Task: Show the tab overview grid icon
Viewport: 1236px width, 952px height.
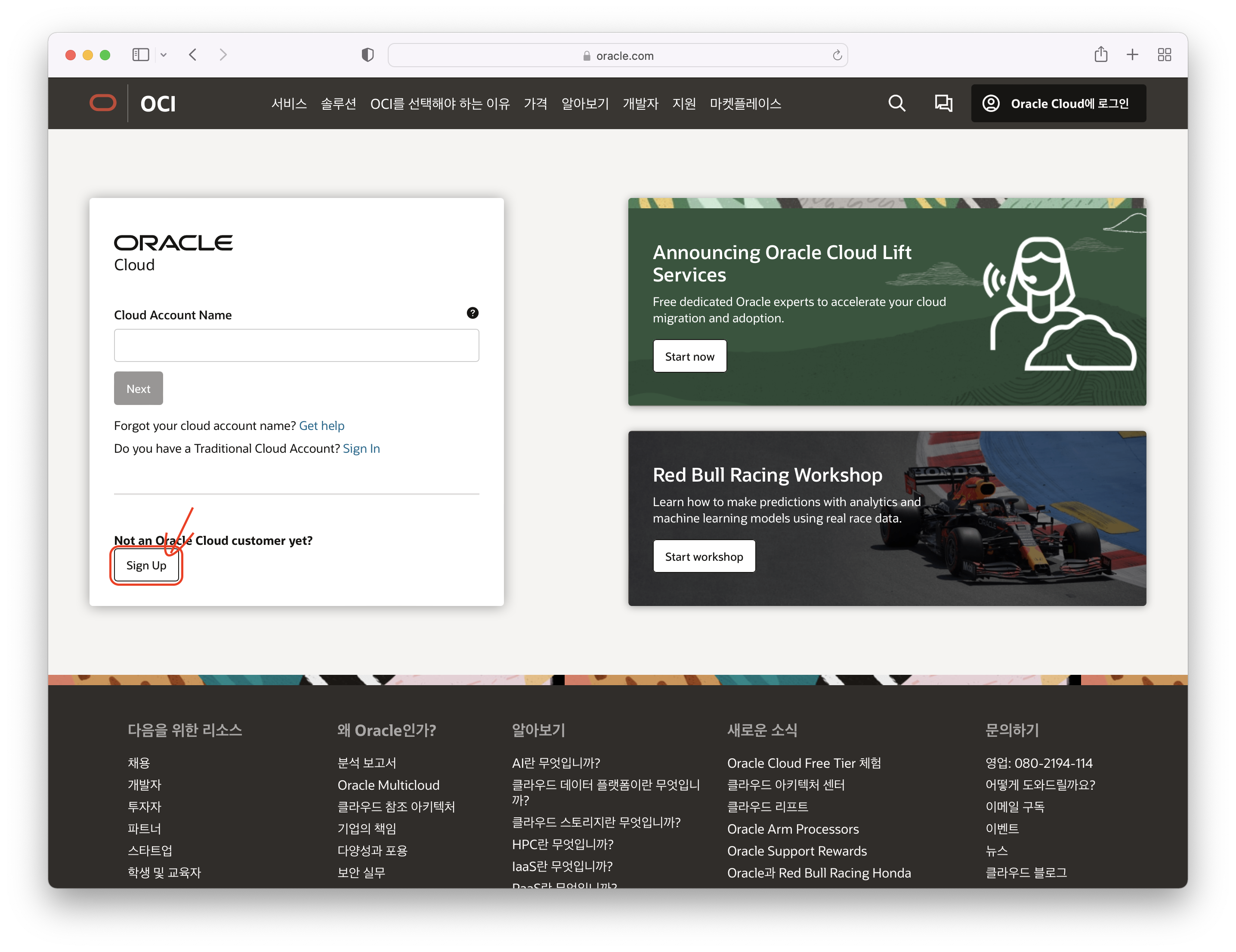Action: (1164, 55)
